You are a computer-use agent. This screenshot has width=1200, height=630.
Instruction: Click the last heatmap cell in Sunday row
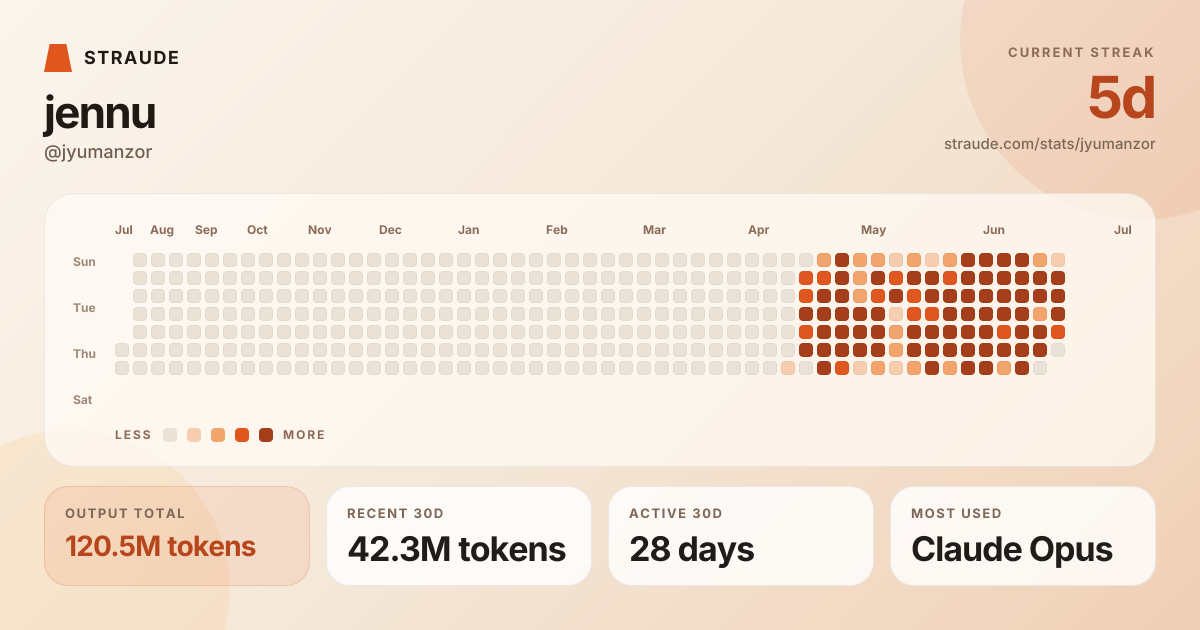tap(1058, 260)
